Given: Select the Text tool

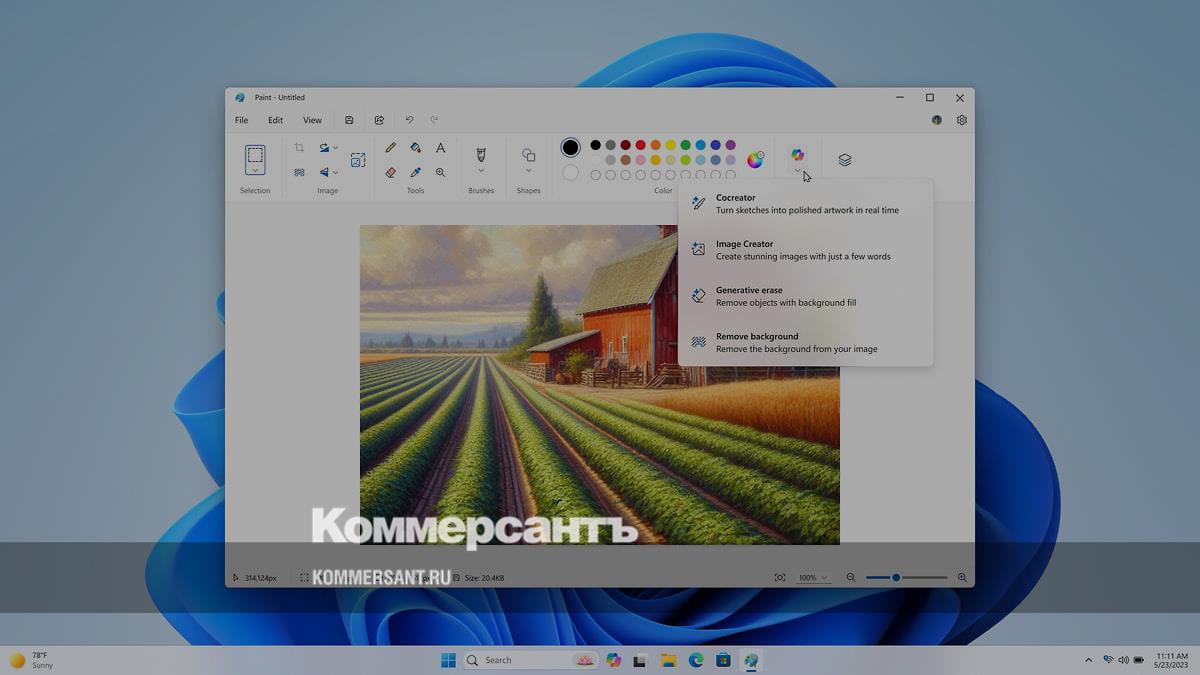Looking at the screenshot, I should pos(440,148).
